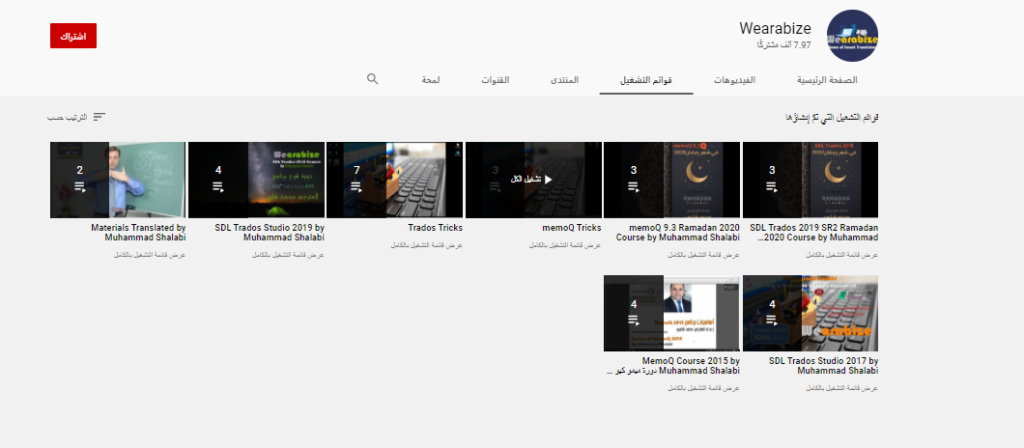Click the red اشتراك subscribe button
The width and height of the screenshot is (1024, 448).
pos(73,36)
